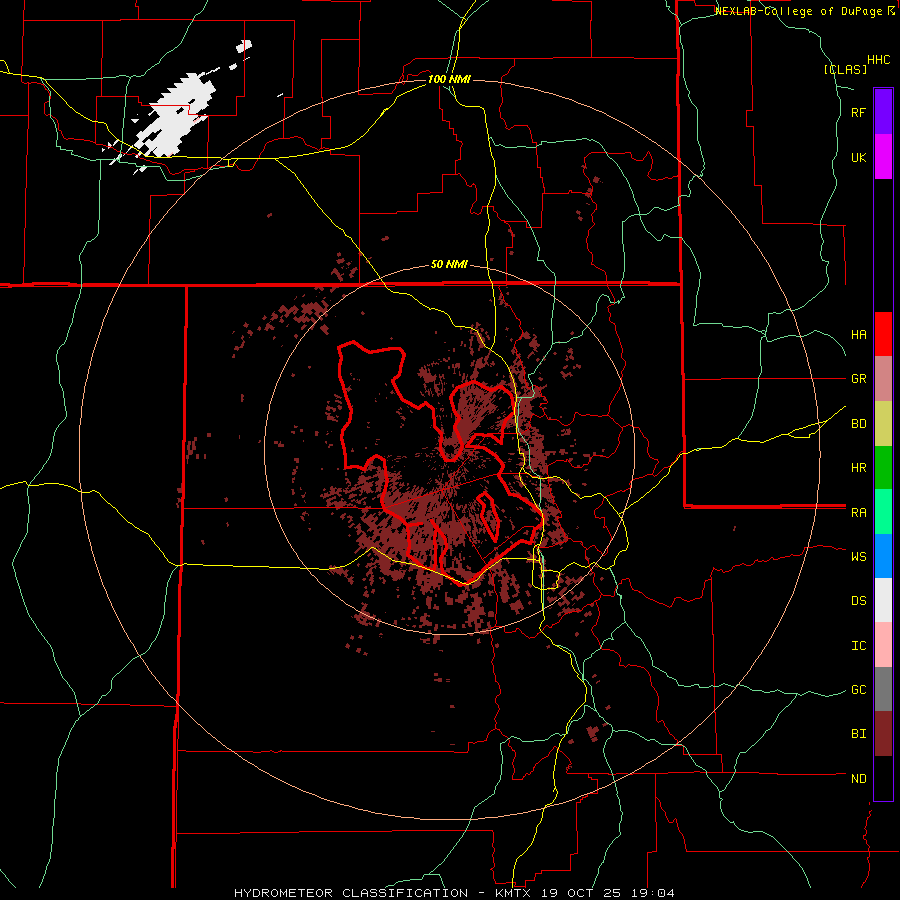Image resolution: width=900 pixels, height=900 pixels.
Task: Click the RA light-green legend swatch
Action: (x=883, y=512)
